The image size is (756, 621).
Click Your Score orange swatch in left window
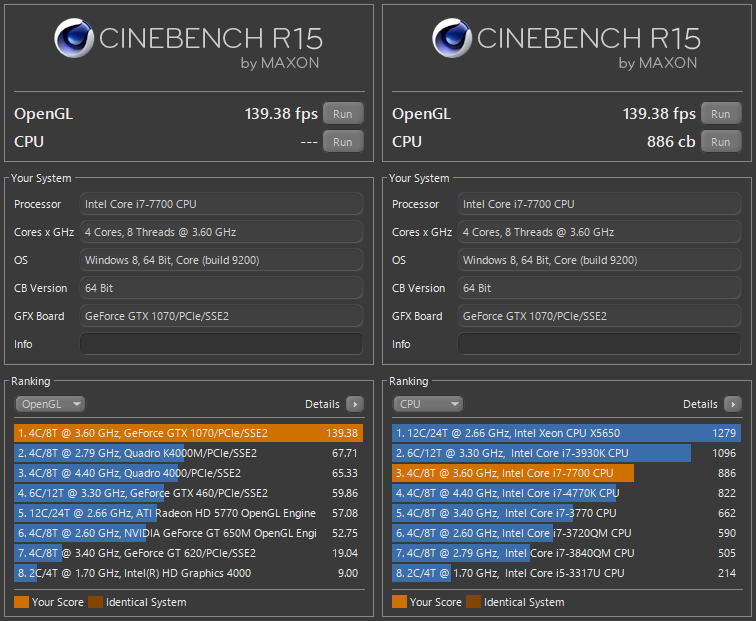[21, 602]
